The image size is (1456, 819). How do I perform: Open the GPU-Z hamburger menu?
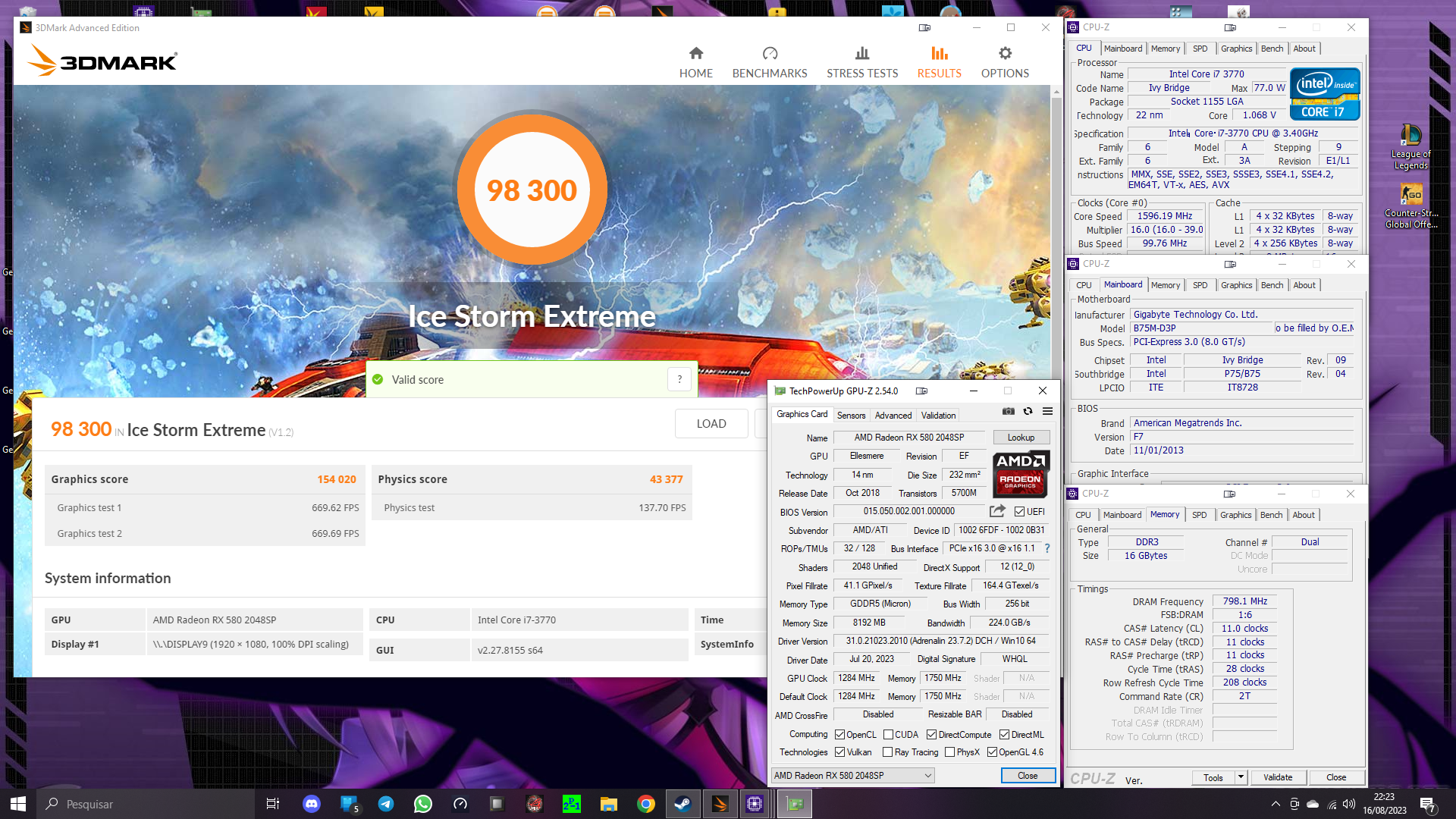pyautogui.click(x=1047, y=411)
